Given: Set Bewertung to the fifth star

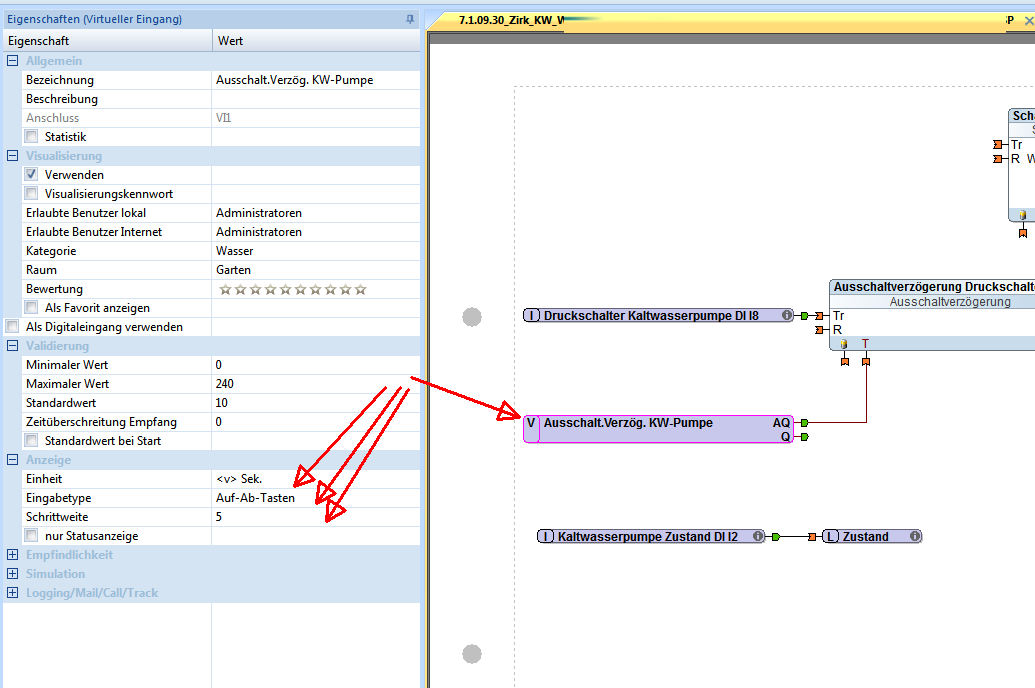Looking at the screenshot, I should pyautogui.click(x=285, y=289).
